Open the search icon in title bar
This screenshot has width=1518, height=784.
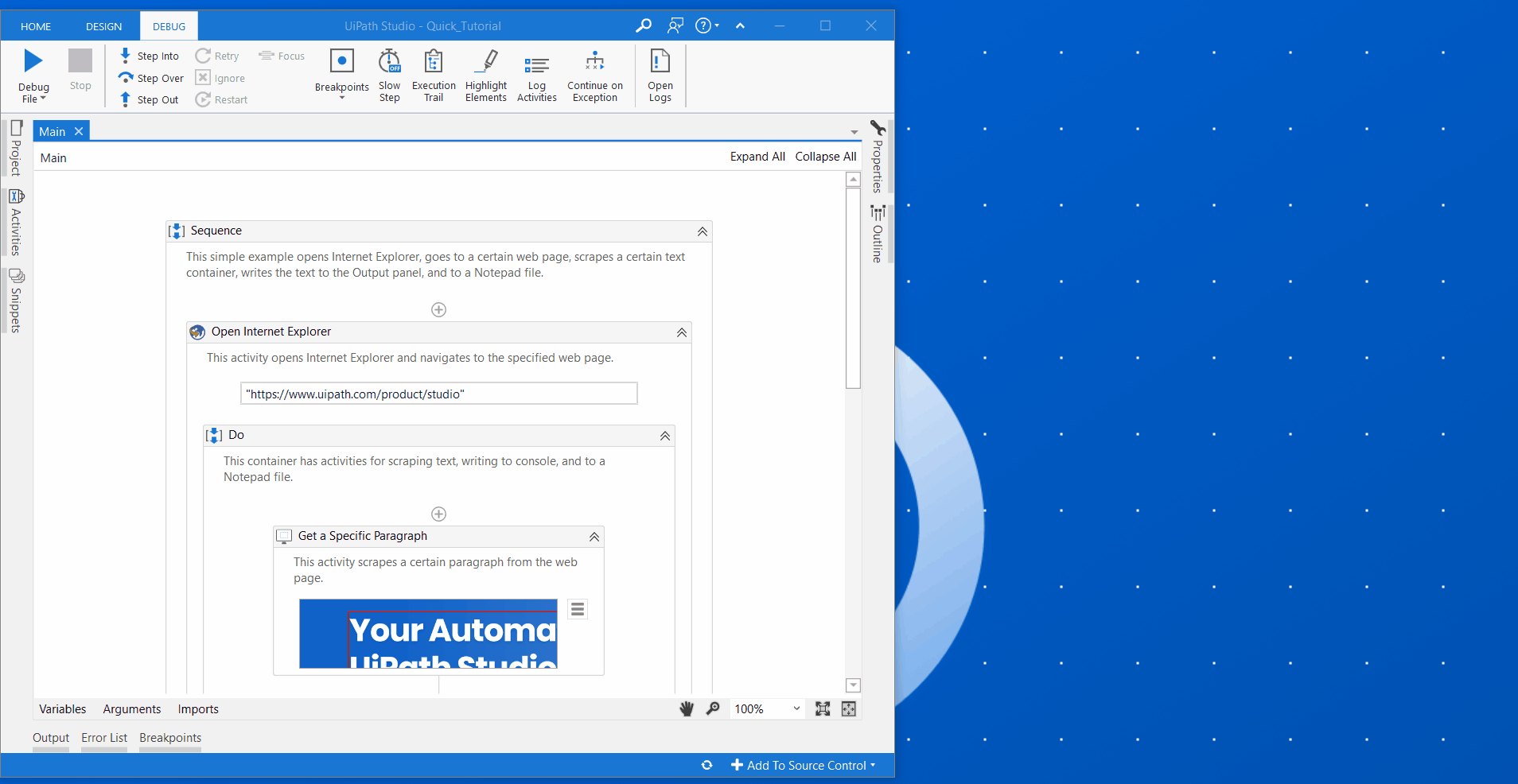644,25
